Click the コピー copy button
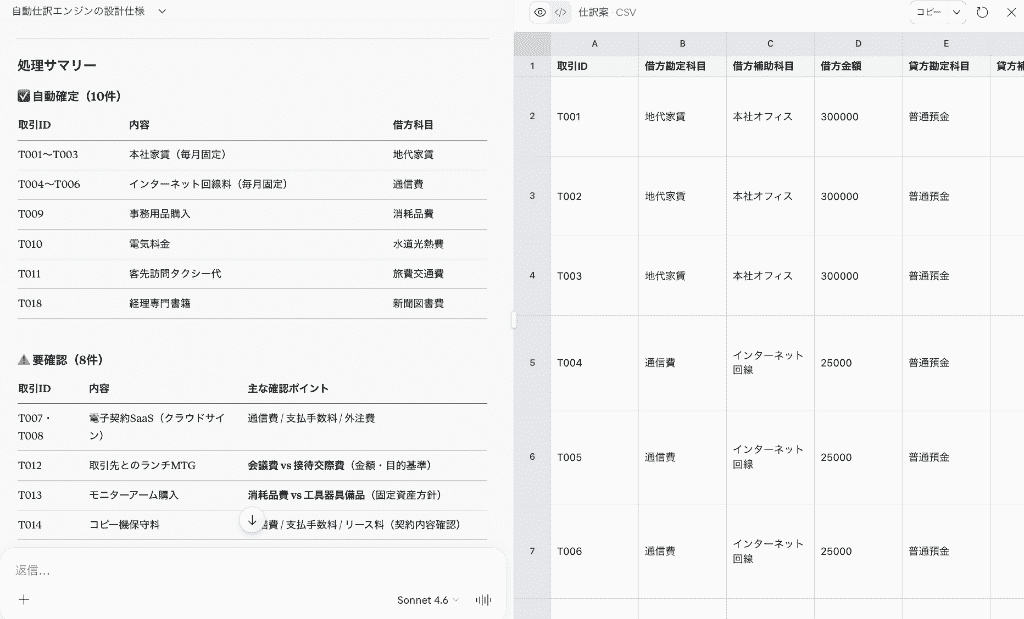1024x619 pixels. point(929,12)
